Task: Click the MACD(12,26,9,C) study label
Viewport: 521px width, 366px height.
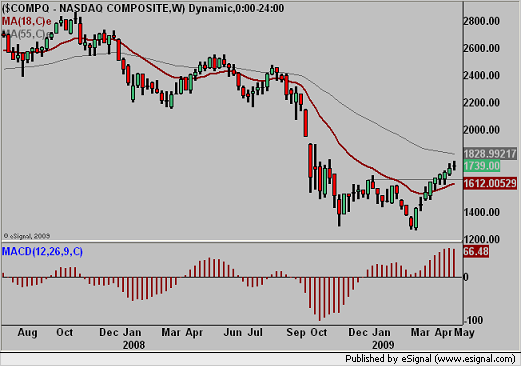Action: (42, 251)
